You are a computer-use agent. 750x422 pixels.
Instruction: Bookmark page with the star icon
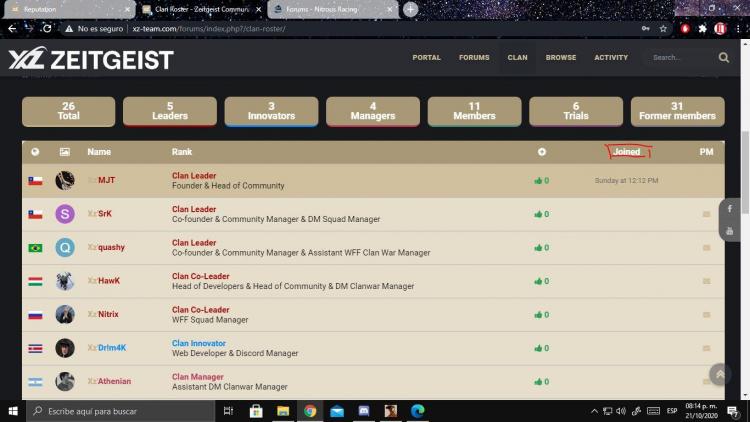coord(663,29)
